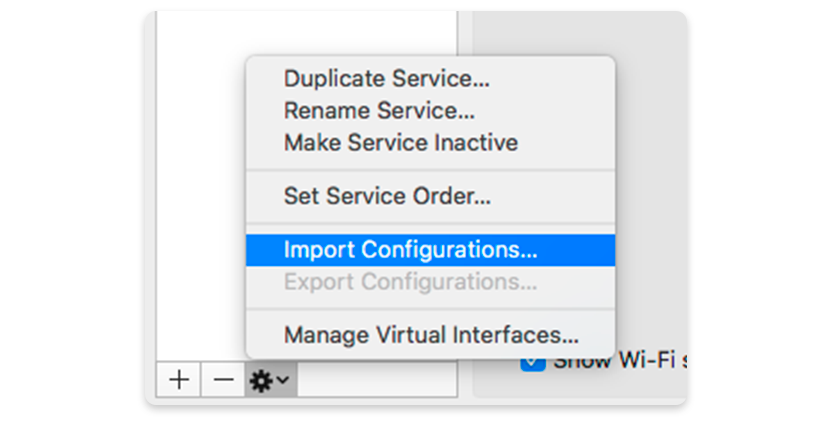
Task: Select Rename Service… menu entry
Action: (379, 110)
